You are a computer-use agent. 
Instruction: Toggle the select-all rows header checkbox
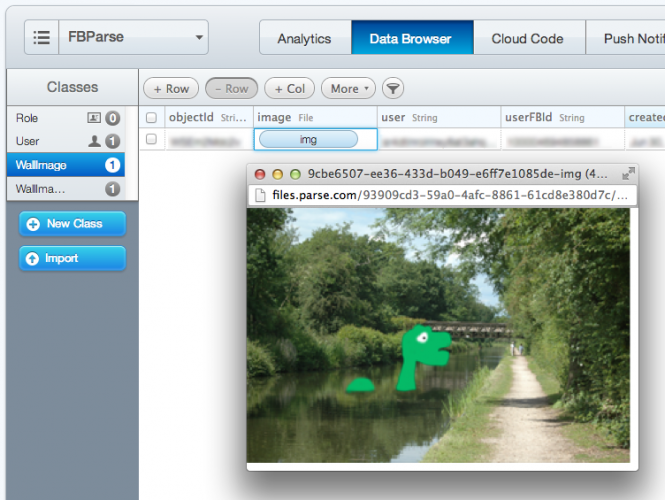click(151, 117)
